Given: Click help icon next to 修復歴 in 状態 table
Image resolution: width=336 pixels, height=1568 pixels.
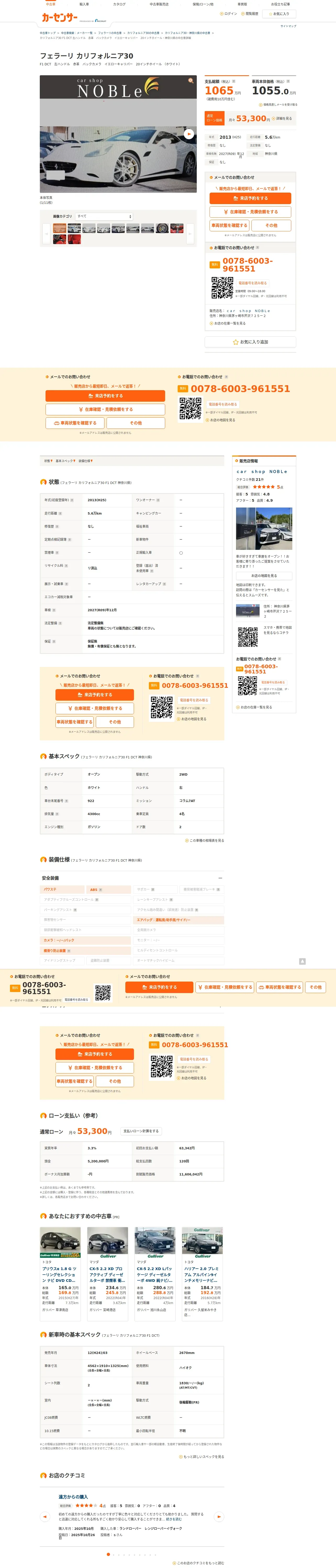Looking at the screenshot, I should coord(57,527).
